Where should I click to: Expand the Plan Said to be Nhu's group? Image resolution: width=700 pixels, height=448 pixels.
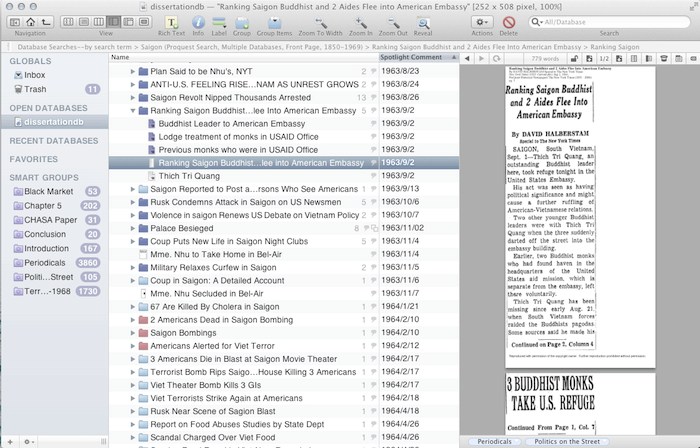[x=133, y=71]
